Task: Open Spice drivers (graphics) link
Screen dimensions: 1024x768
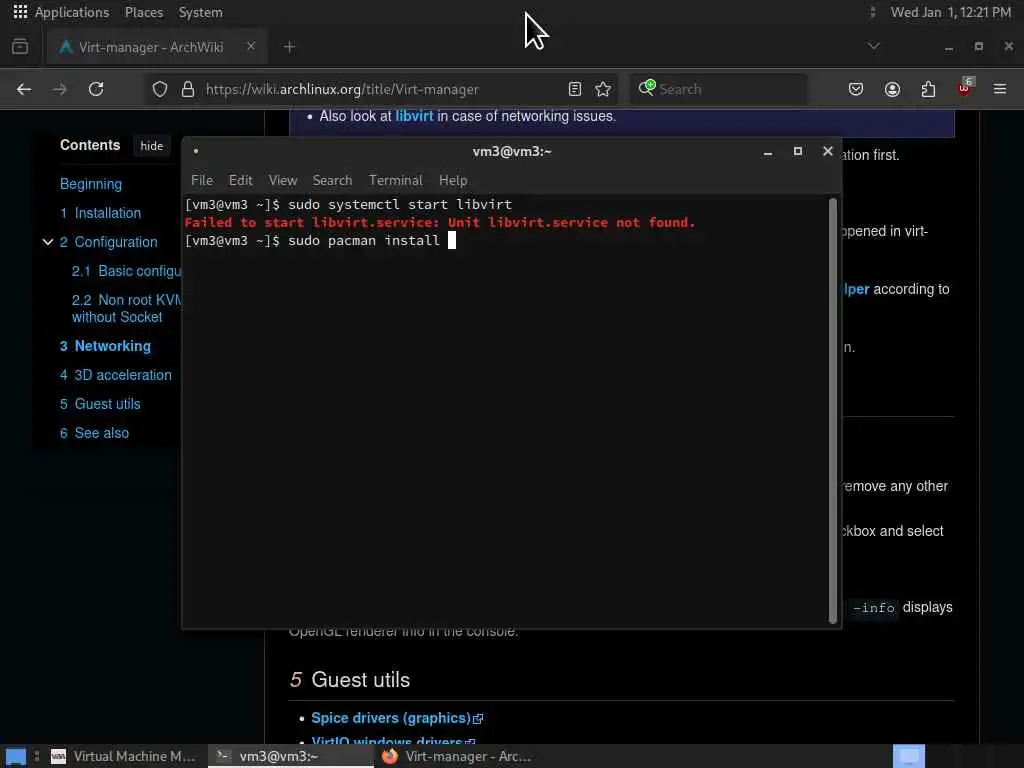Action: click(396, 718)
